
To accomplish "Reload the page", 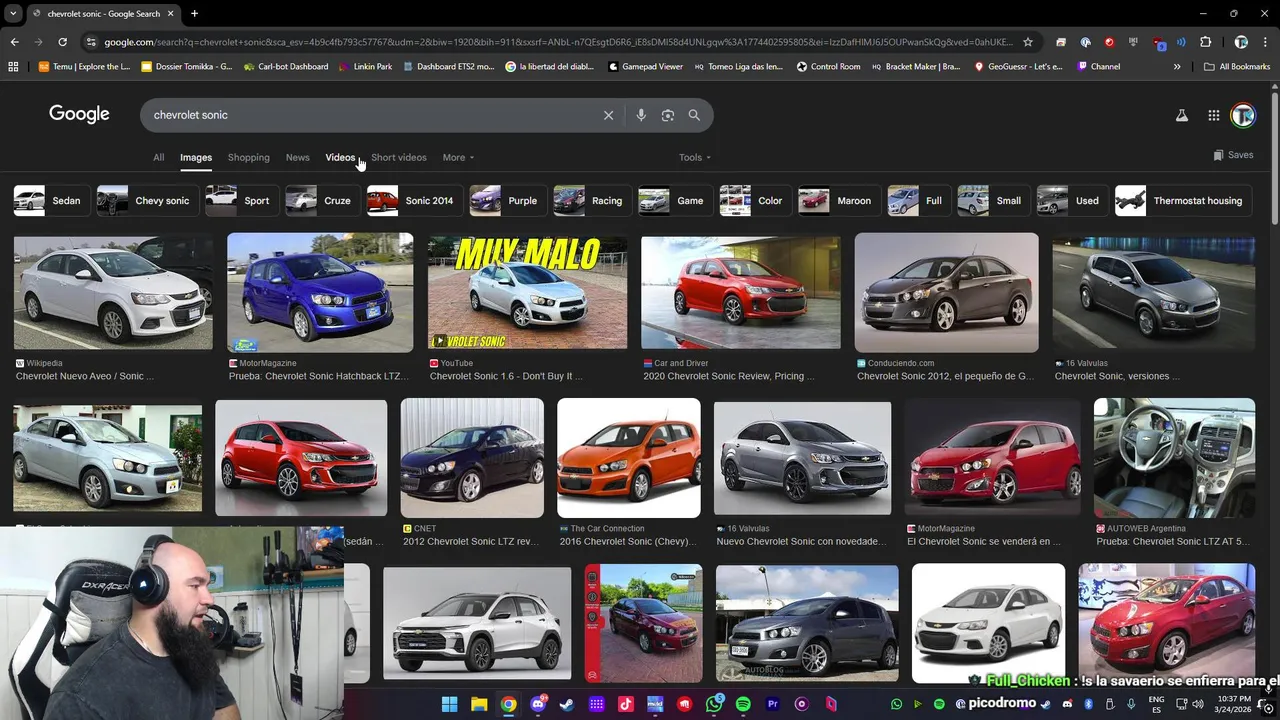I will coord(62,42).
